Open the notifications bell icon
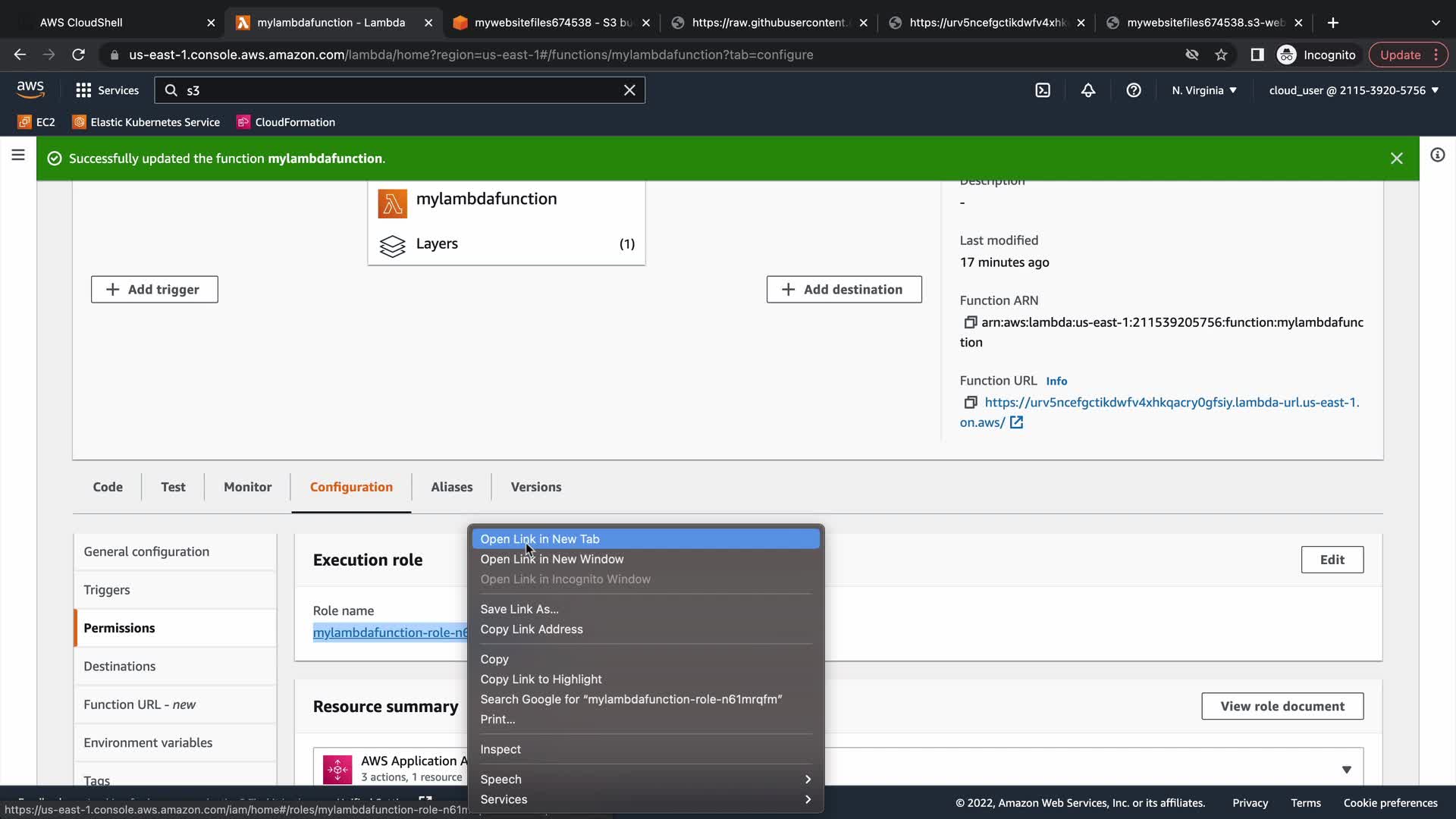 coord(1088,90)
